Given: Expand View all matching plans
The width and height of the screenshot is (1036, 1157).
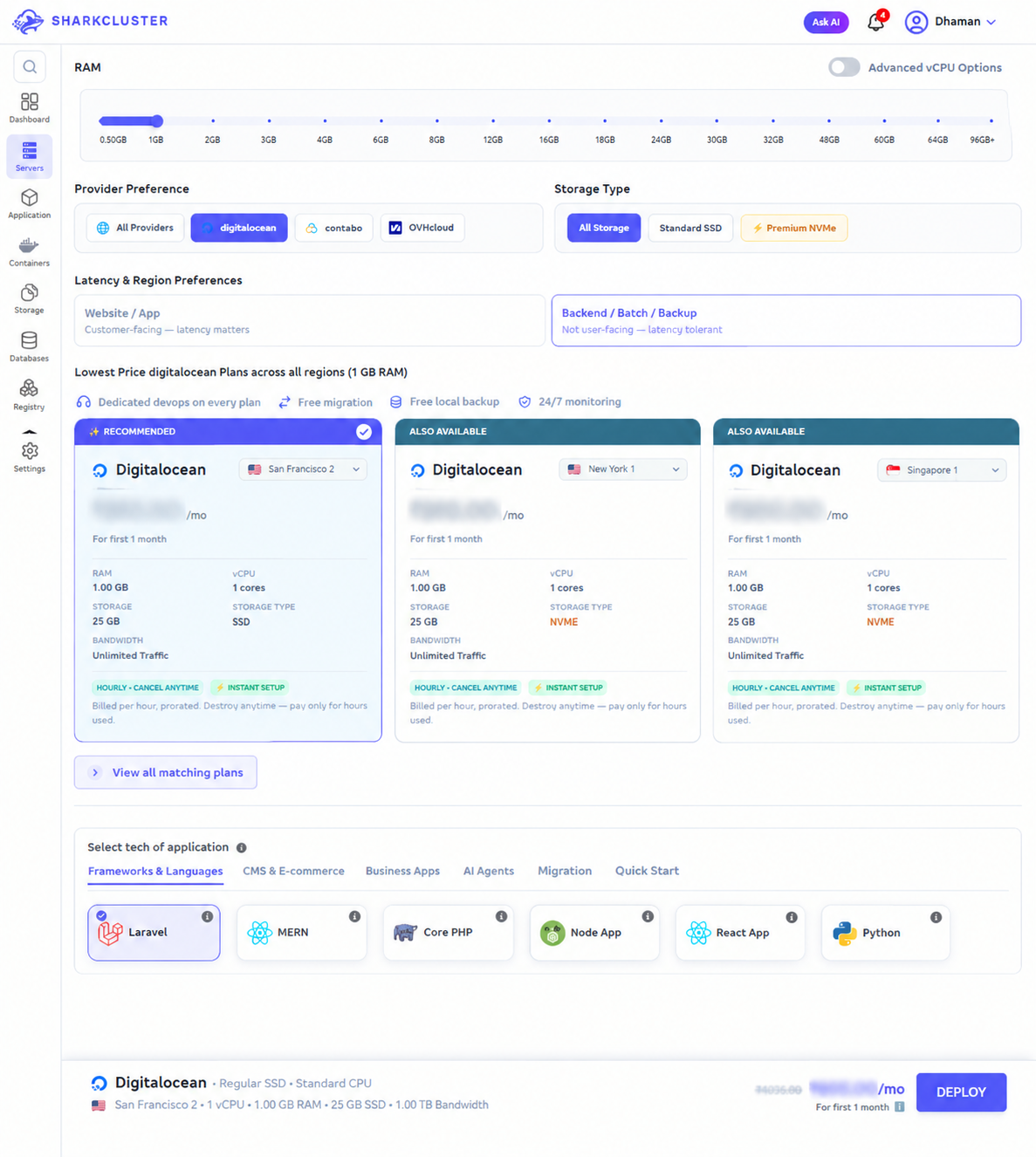Looking at the screenshot, I should pyautogui.click(x=166, y=772).
